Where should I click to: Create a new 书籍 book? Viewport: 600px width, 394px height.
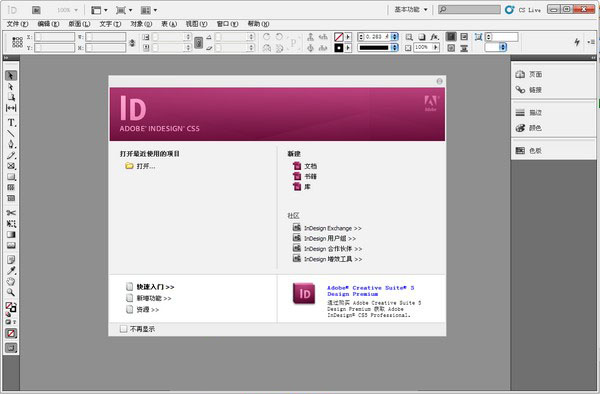pos(305,176)
